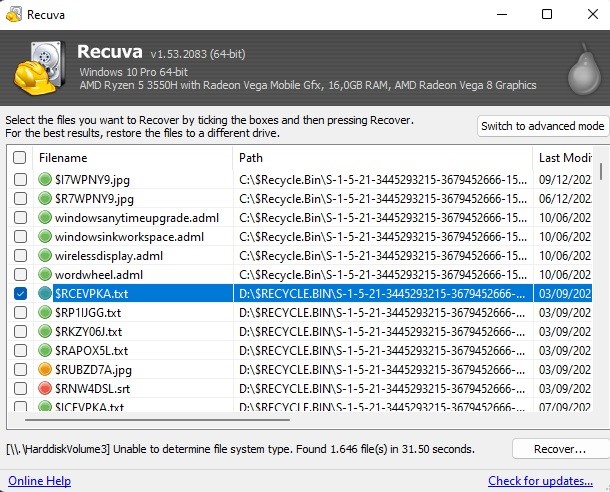Select the $RP1IJGG.txt filename
Screen dimensions: 610x492
point(88,313)
